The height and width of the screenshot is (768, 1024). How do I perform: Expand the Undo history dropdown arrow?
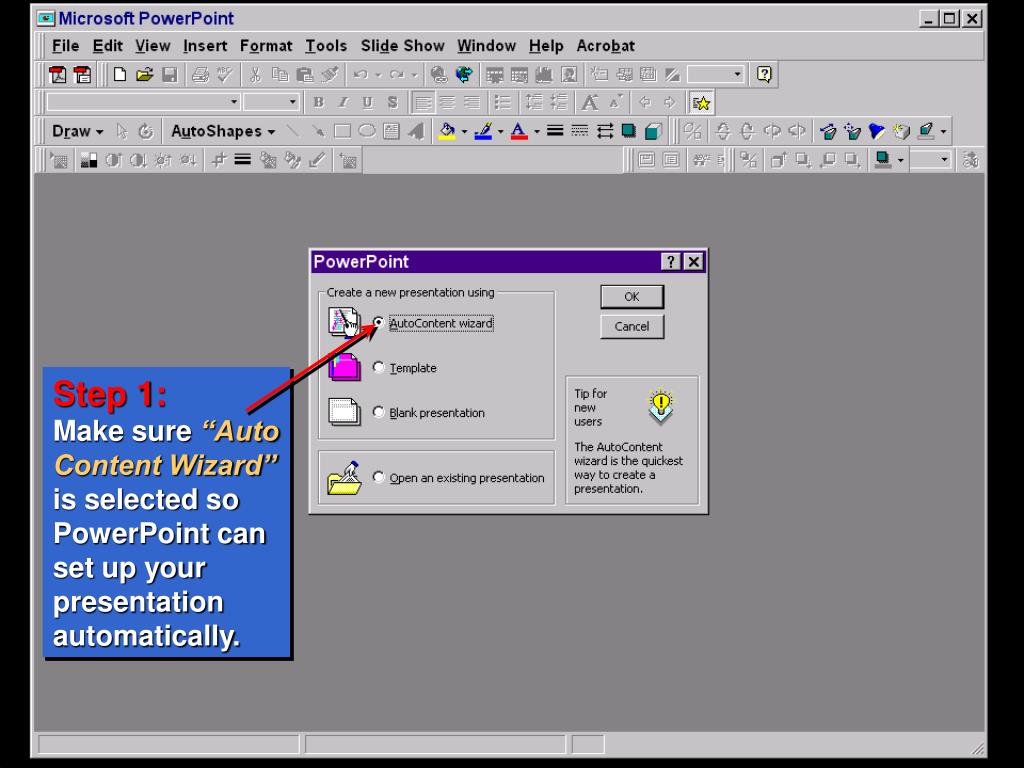coord(377,75)
